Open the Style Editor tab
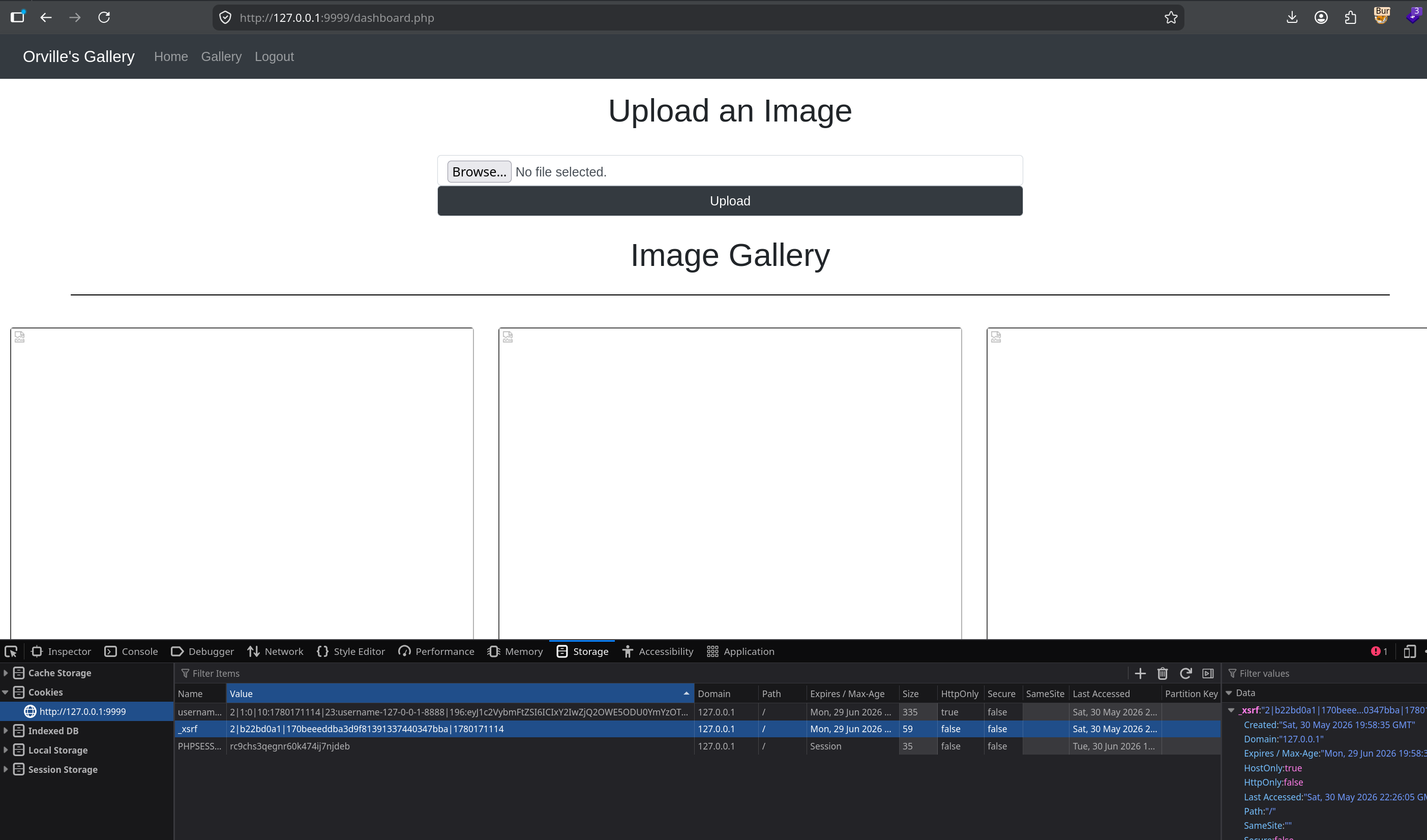The width and height of the screenshot is (1427, 840). tap(351, 651)
